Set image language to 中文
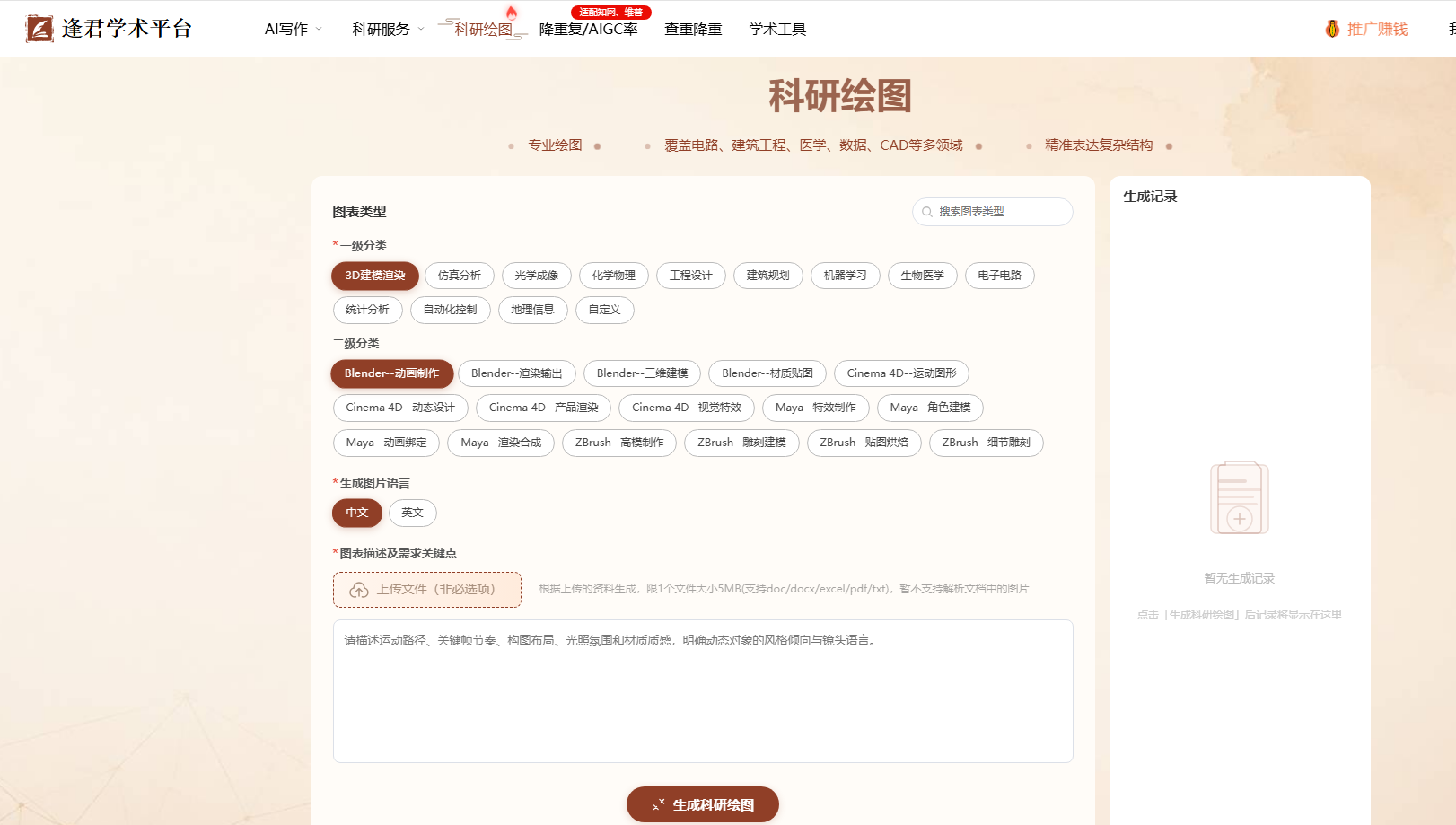Viewport: 1456px width, 825px height. (x=357, y=513)
